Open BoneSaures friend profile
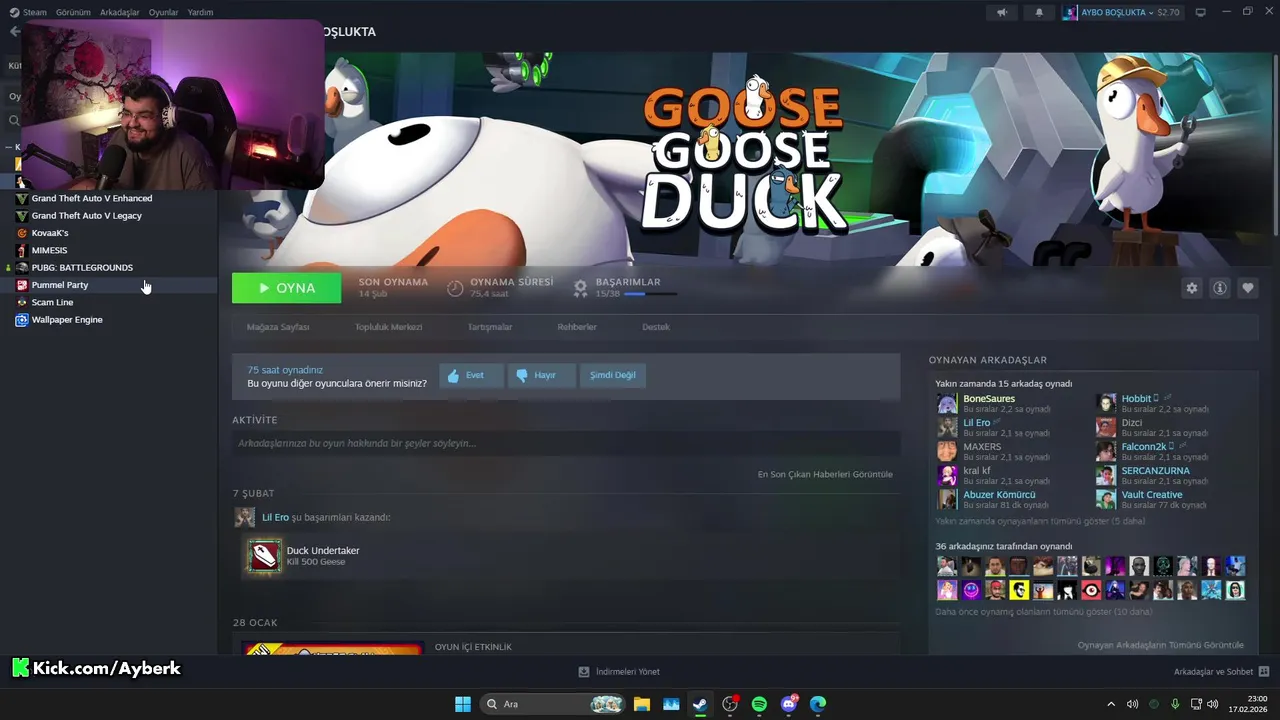1280x720 pixels. coord(989,398)
